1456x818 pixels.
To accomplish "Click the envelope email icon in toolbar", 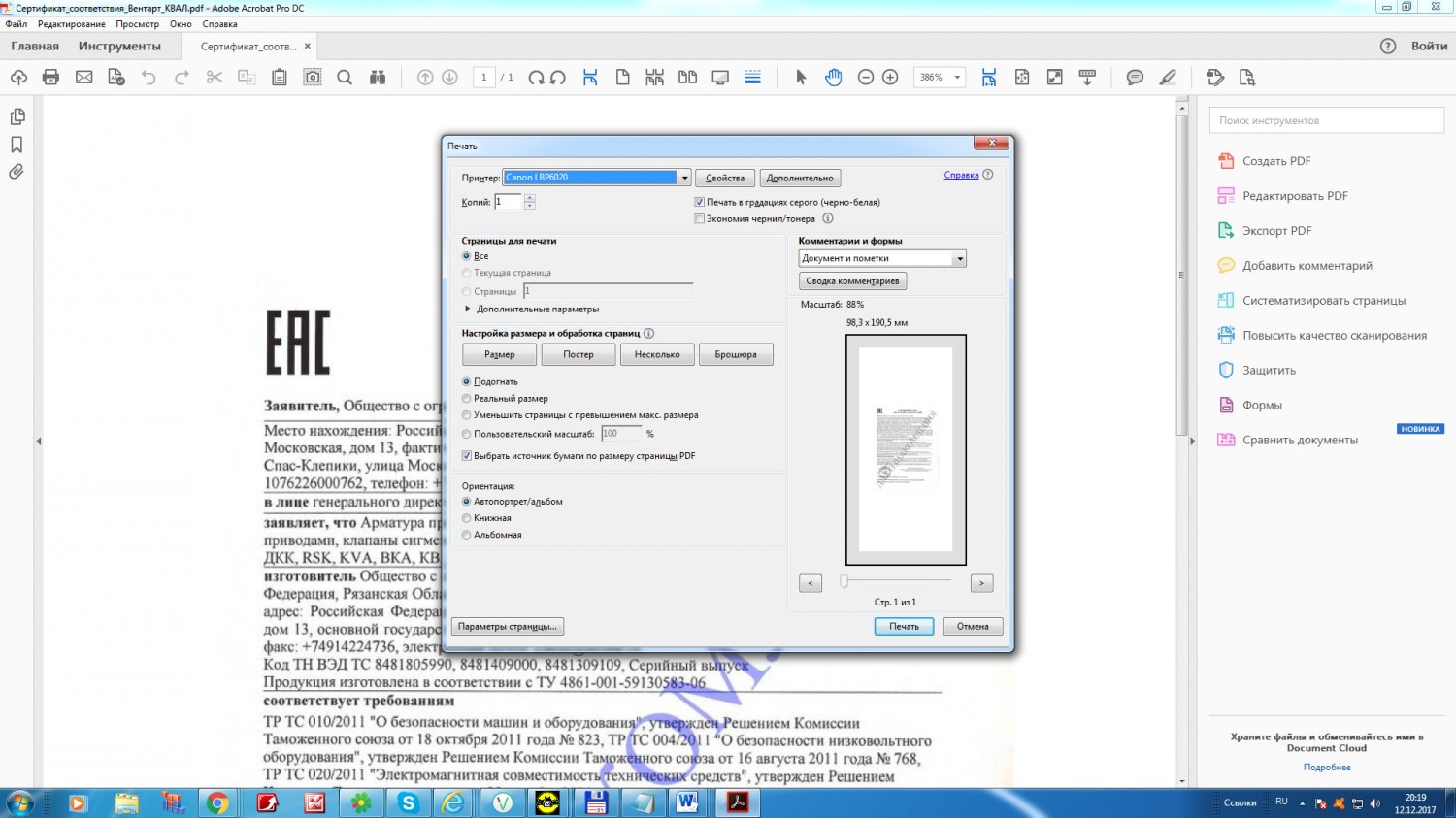I will [84, 78].
